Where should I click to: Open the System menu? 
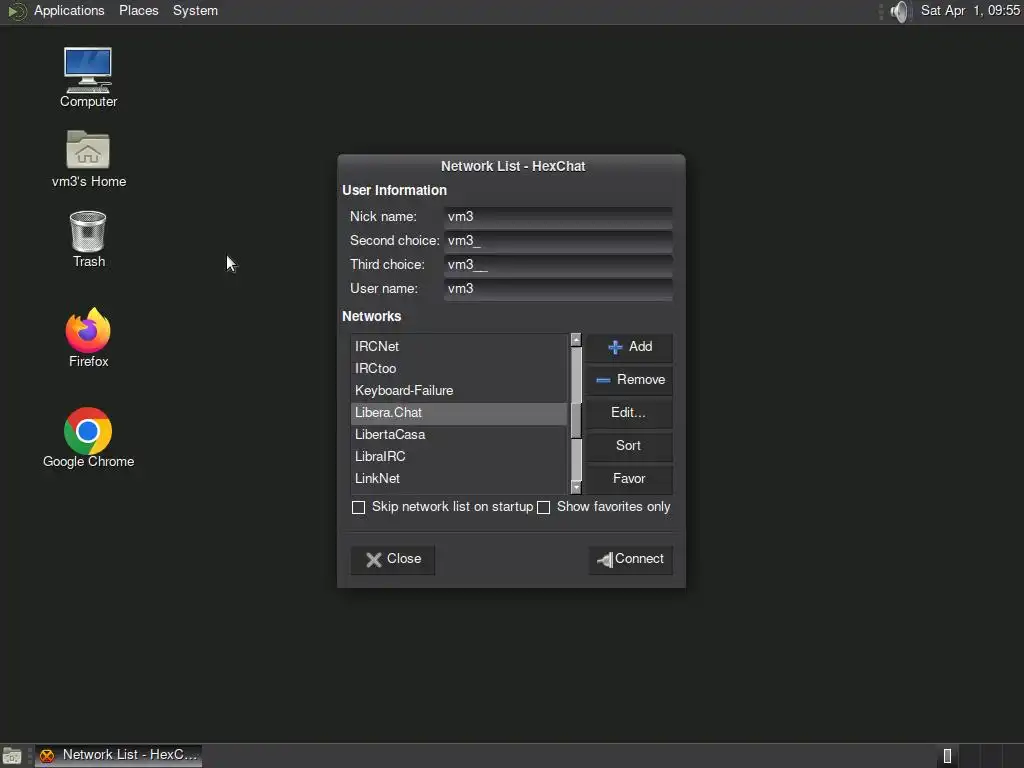(195, 11)
